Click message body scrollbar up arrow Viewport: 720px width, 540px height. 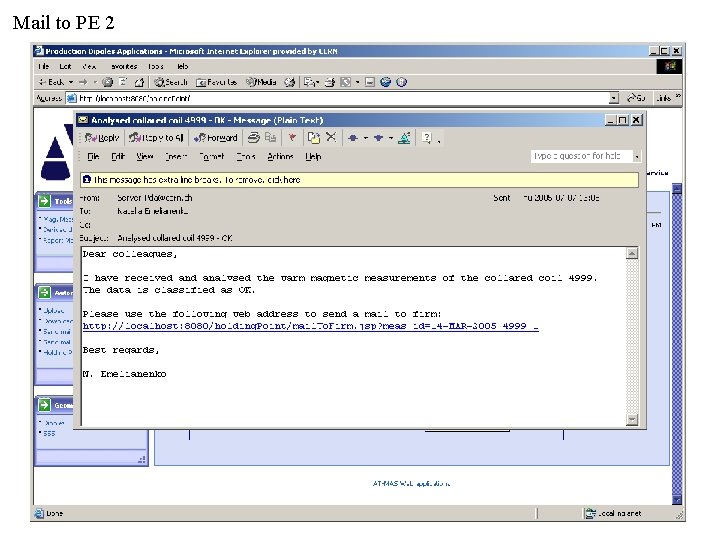(632, 253)
